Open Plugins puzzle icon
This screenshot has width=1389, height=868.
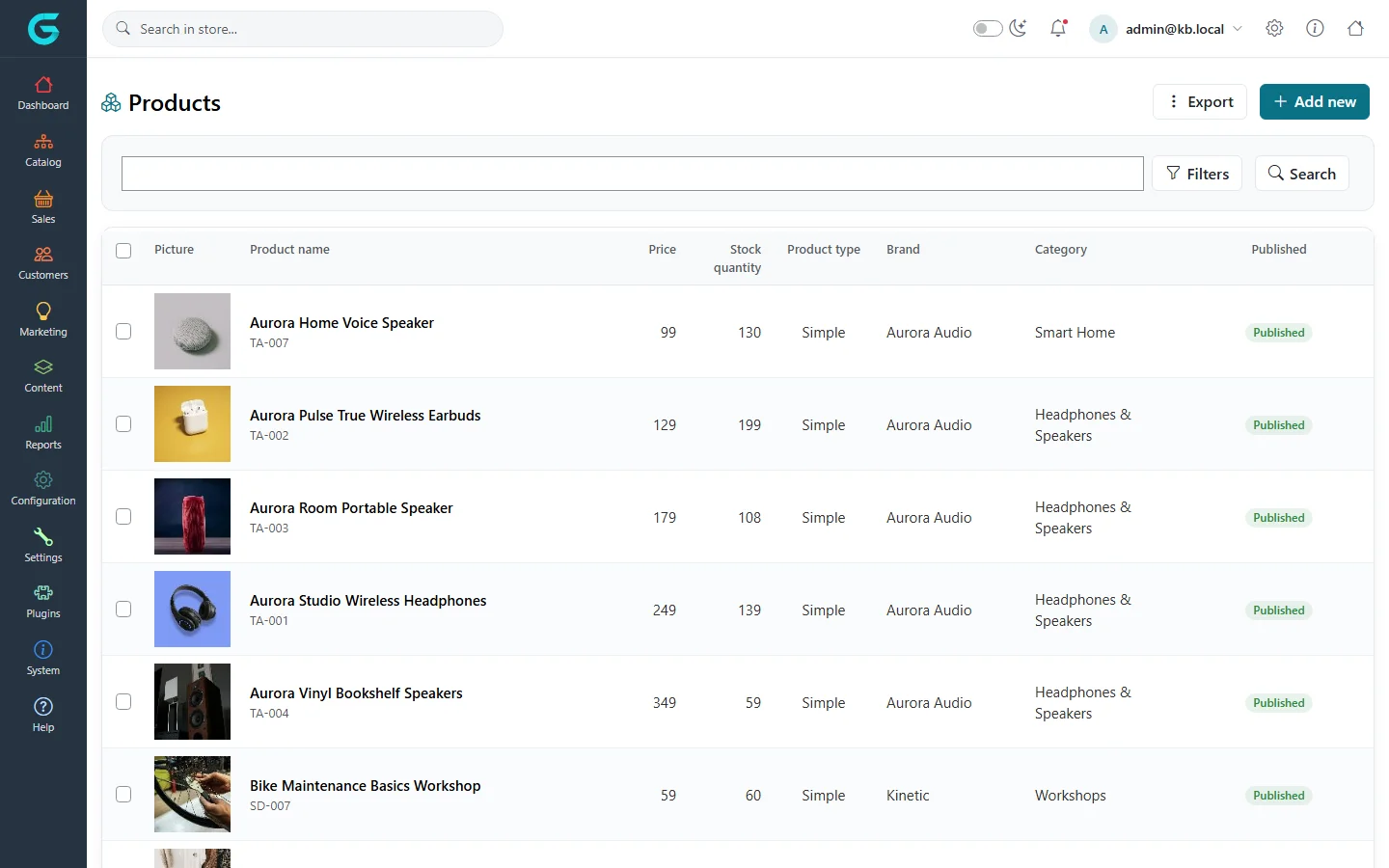tap(43, 593)
